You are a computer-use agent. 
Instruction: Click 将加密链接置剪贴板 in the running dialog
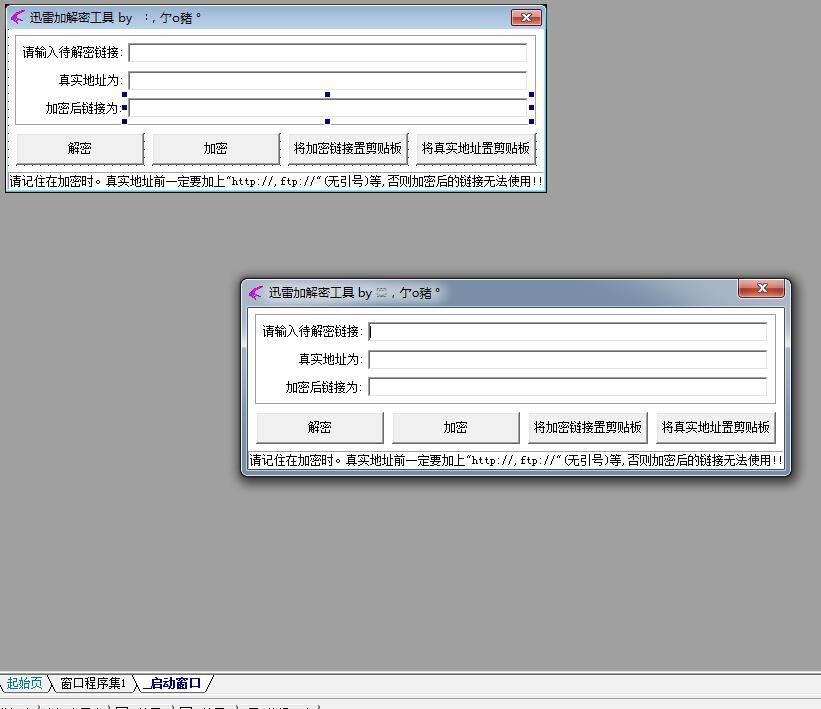[x=587, y=427]
